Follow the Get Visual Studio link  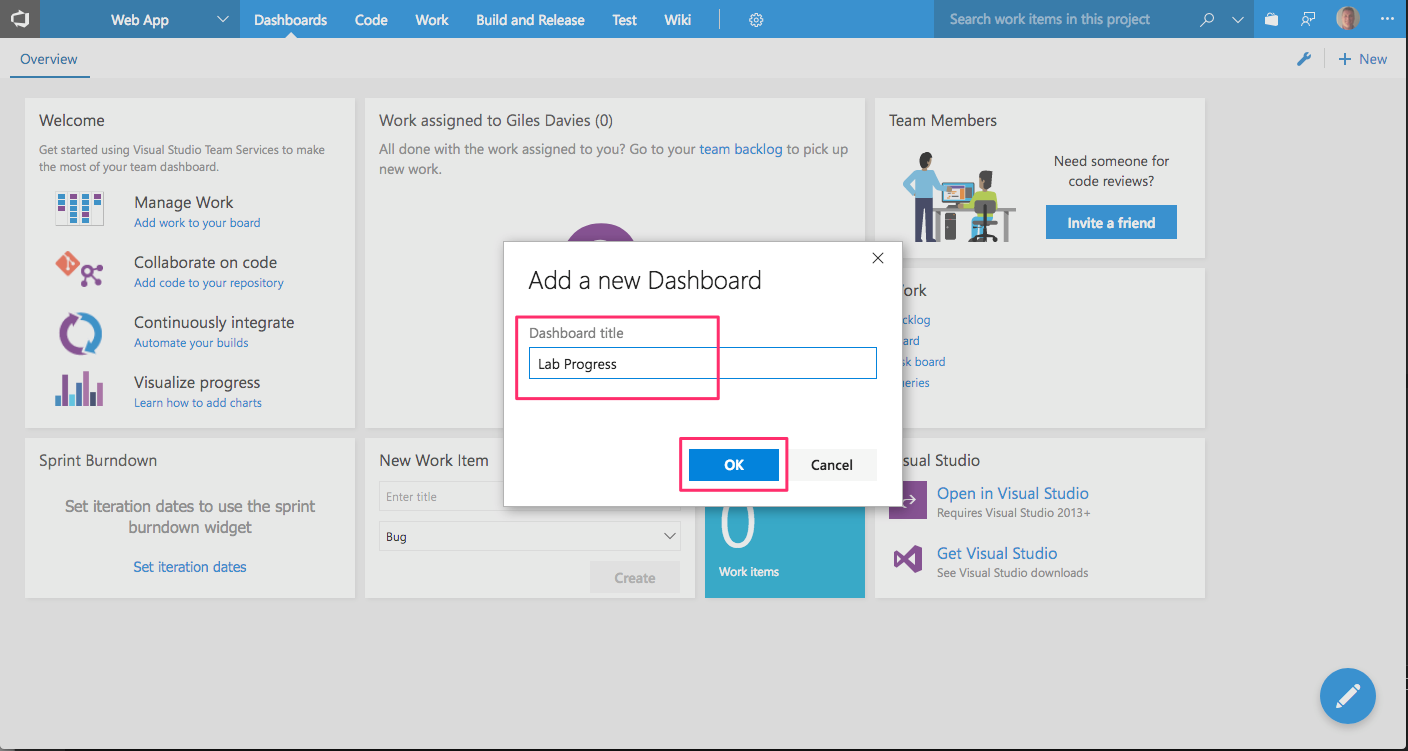click(x=997, y=553)
